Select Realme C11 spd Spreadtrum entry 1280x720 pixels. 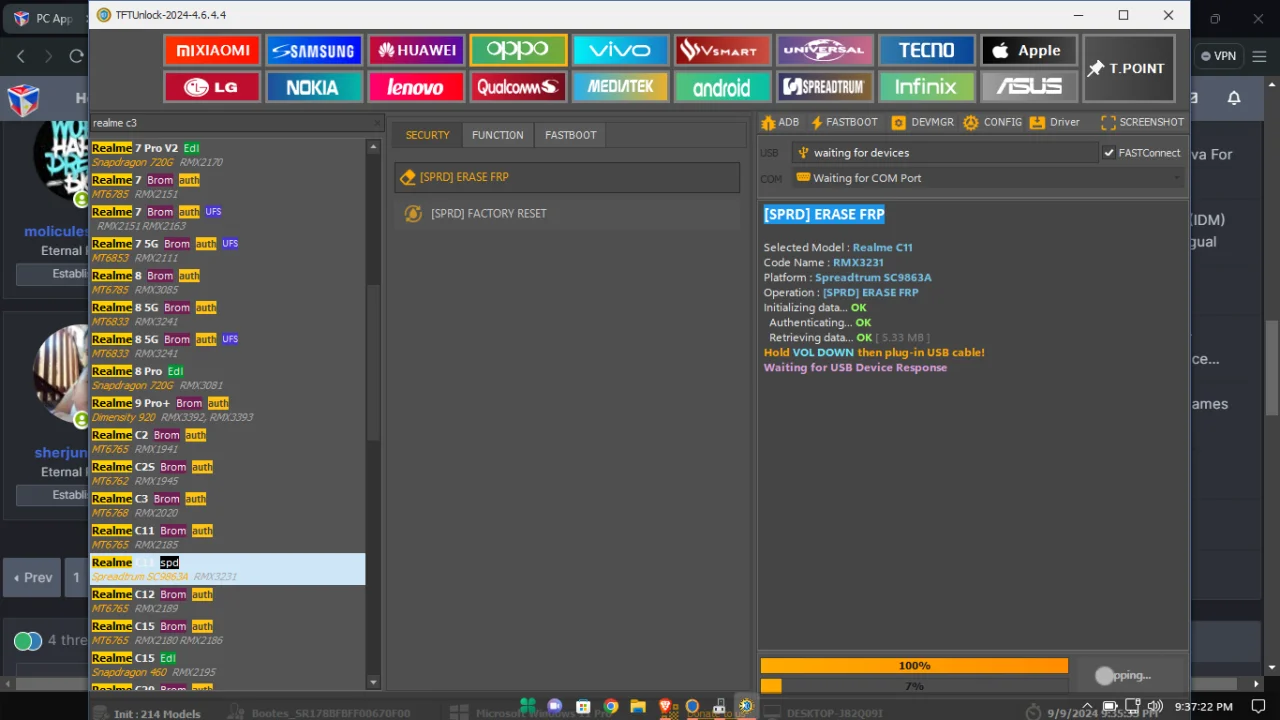[228, 570]
